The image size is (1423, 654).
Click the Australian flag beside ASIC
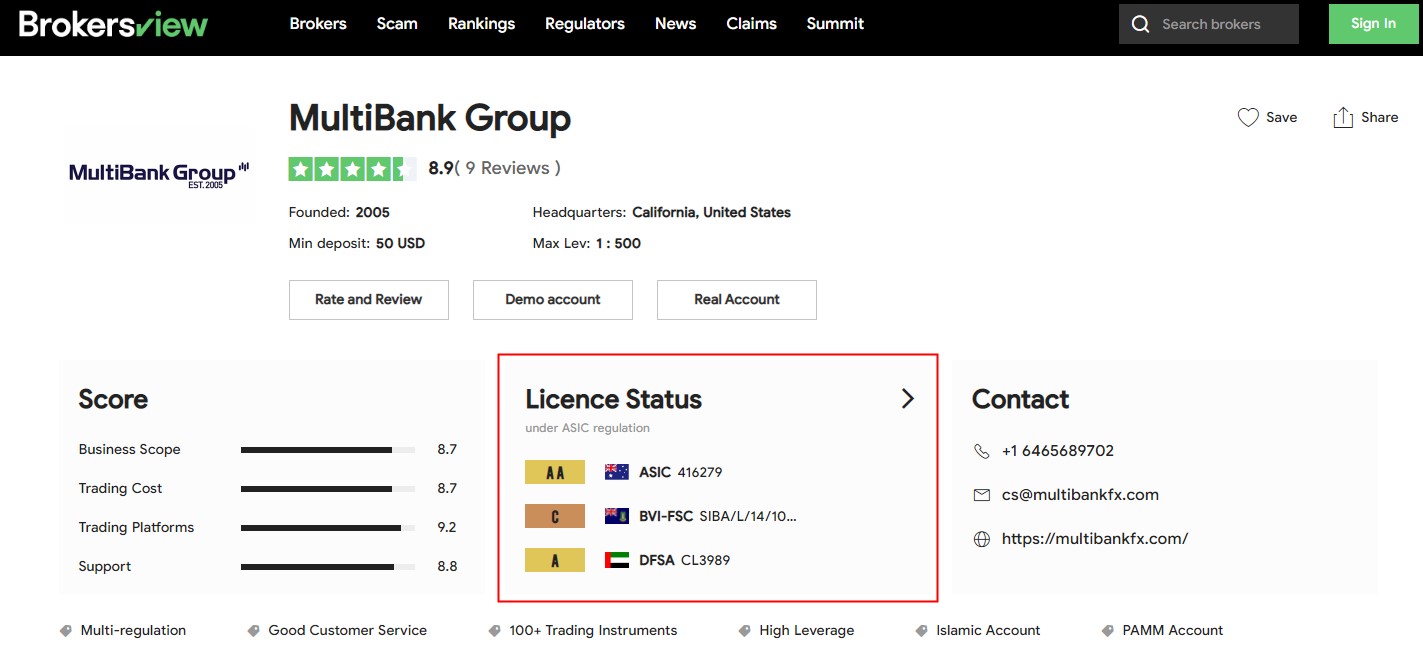617,472
